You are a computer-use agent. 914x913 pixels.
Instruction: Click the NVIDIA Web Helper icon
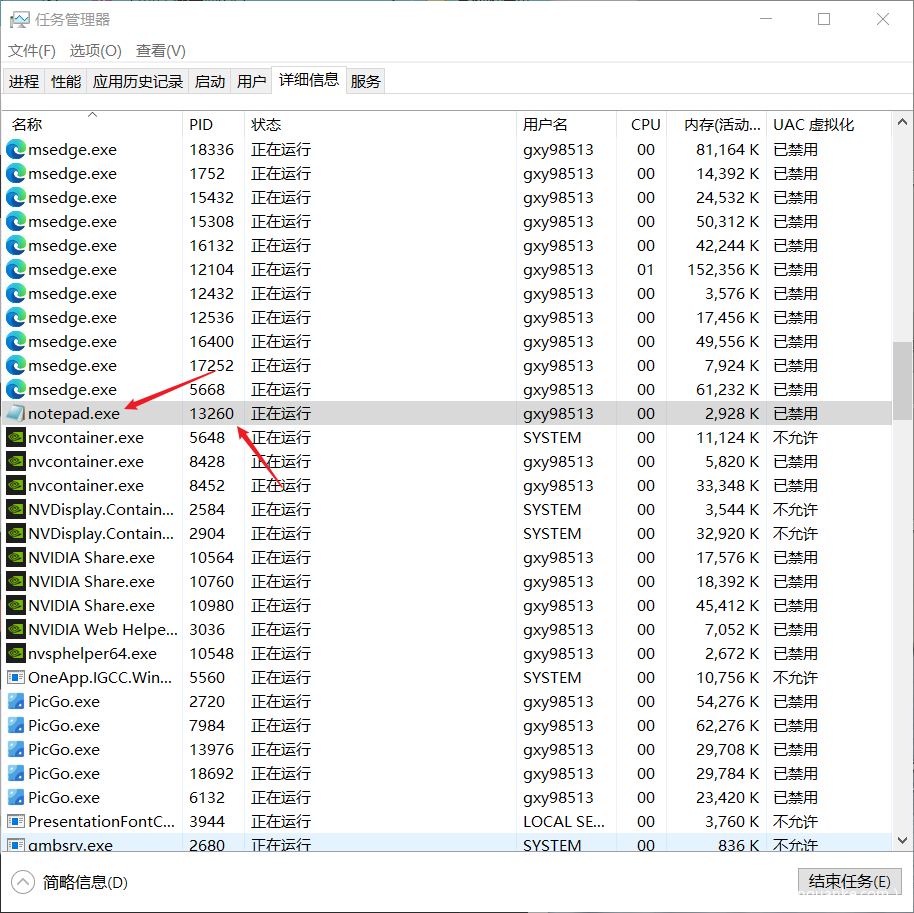click(16, 630)
